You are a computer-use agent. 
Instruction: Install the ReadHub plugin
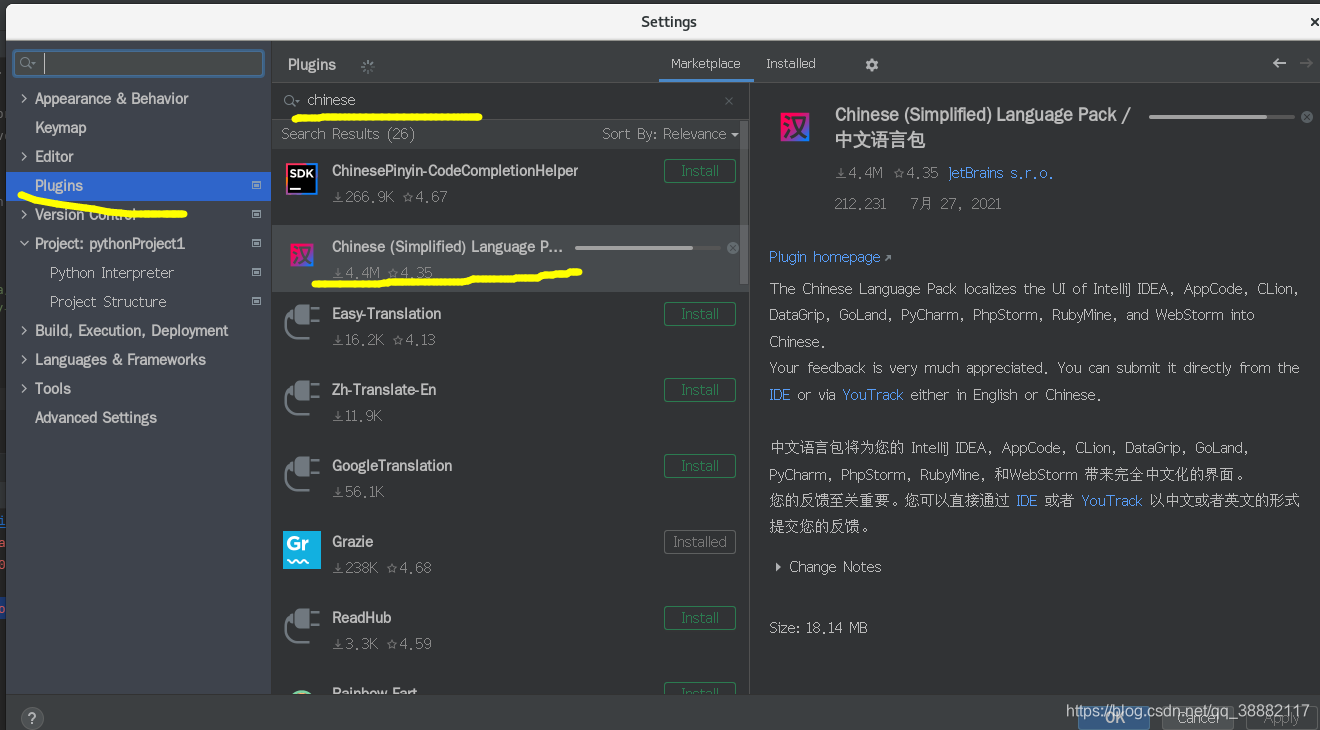pyautogui.click(x=700, y=618)
